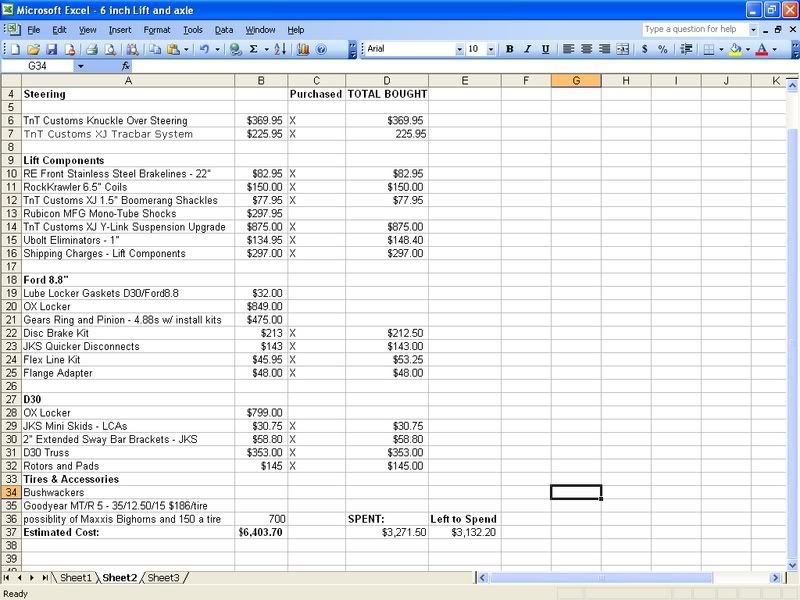Open the Paste options dropdown arrow
800x600 pixels.
[x=186, y=49]
